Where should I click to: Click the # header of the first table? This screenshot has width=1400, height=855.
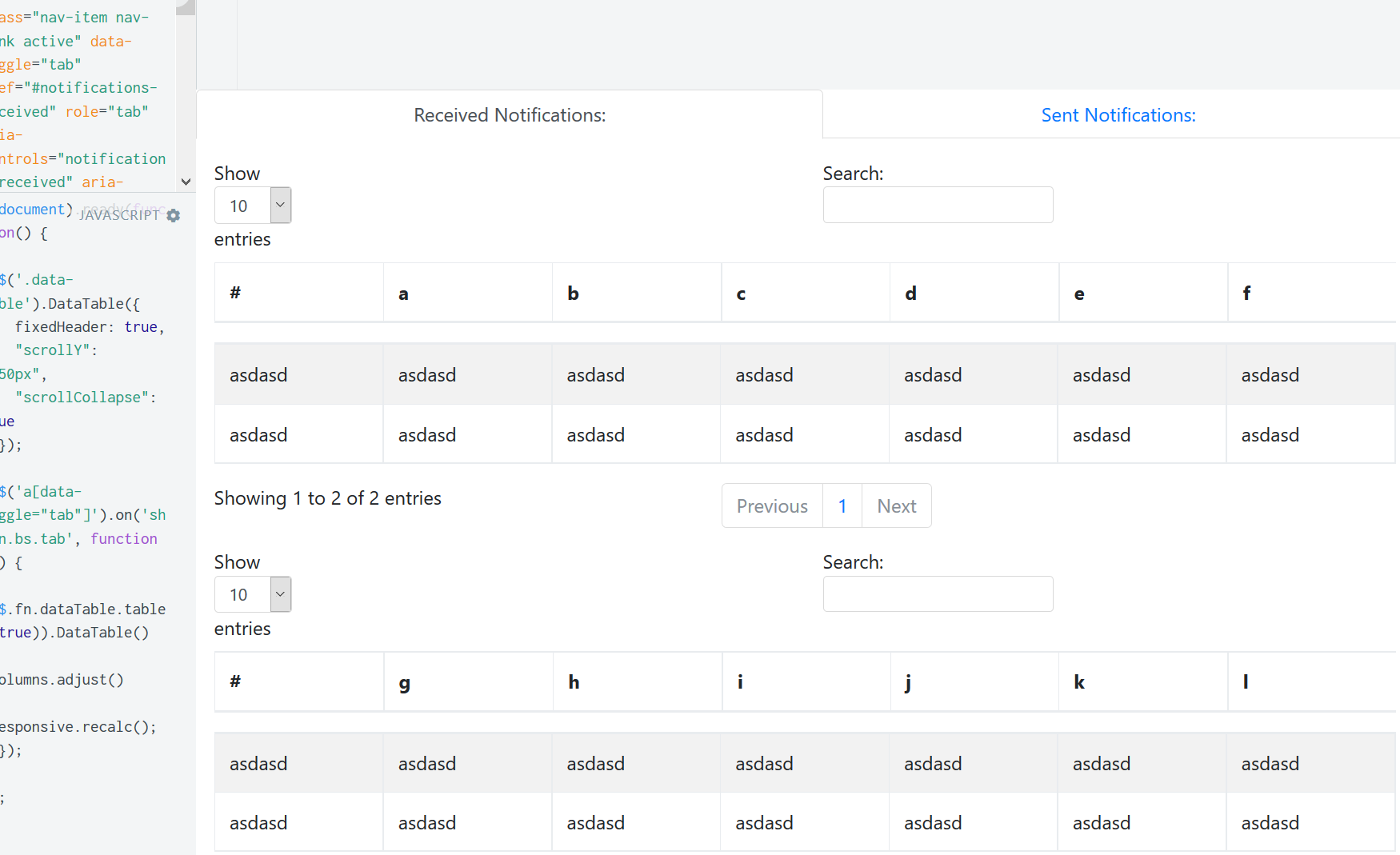coord(298,294)
